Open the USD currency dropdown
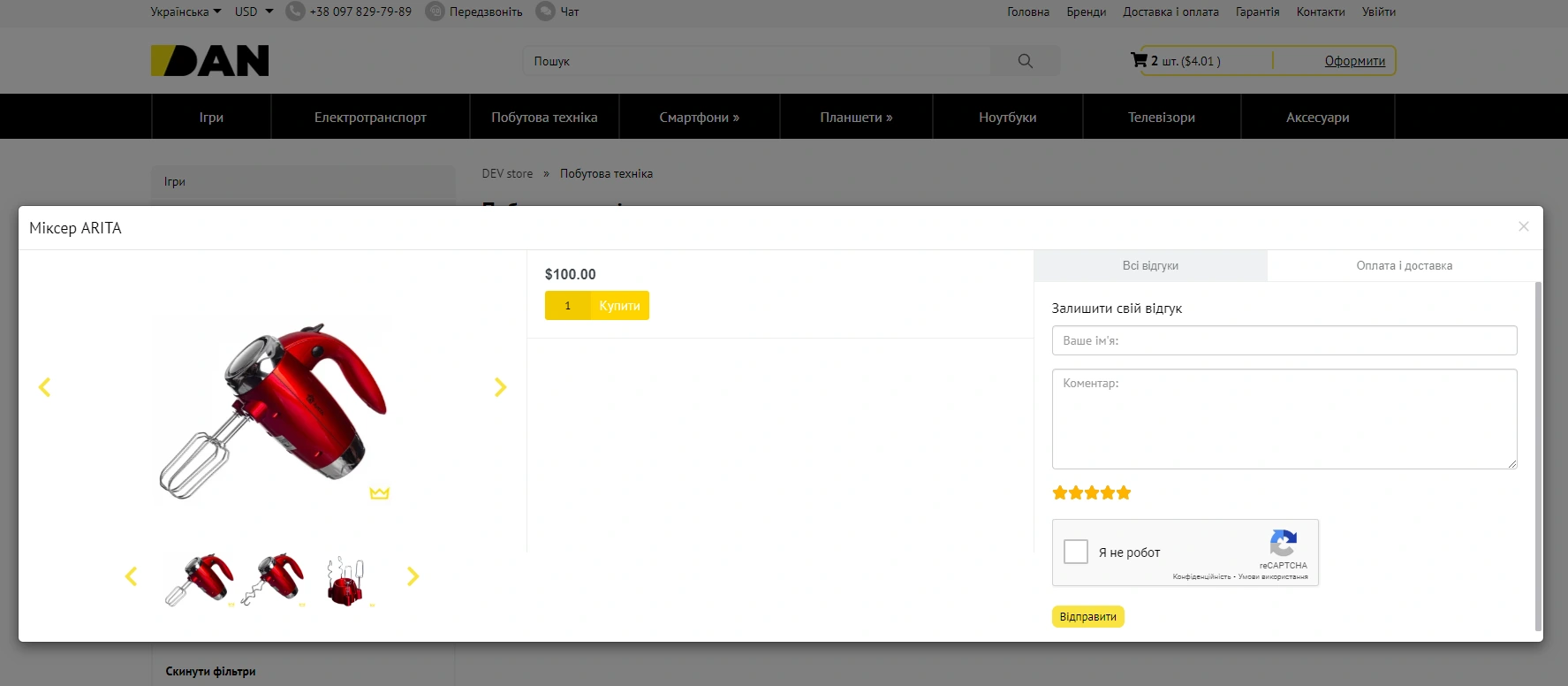This screenshot has height=686, width=1568. tap(254, 11)
